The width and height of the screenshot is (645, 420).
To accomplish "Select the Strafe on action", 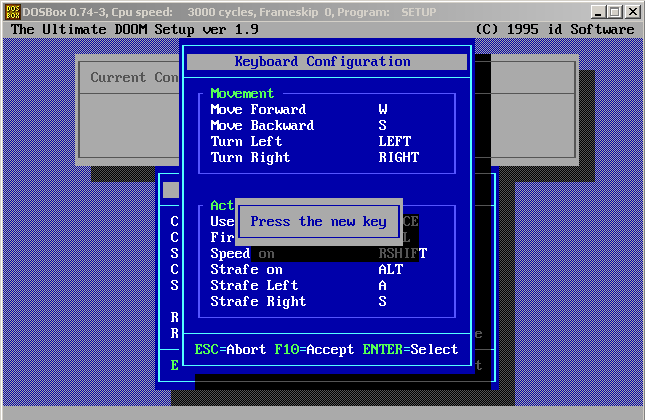I will 246,269.
